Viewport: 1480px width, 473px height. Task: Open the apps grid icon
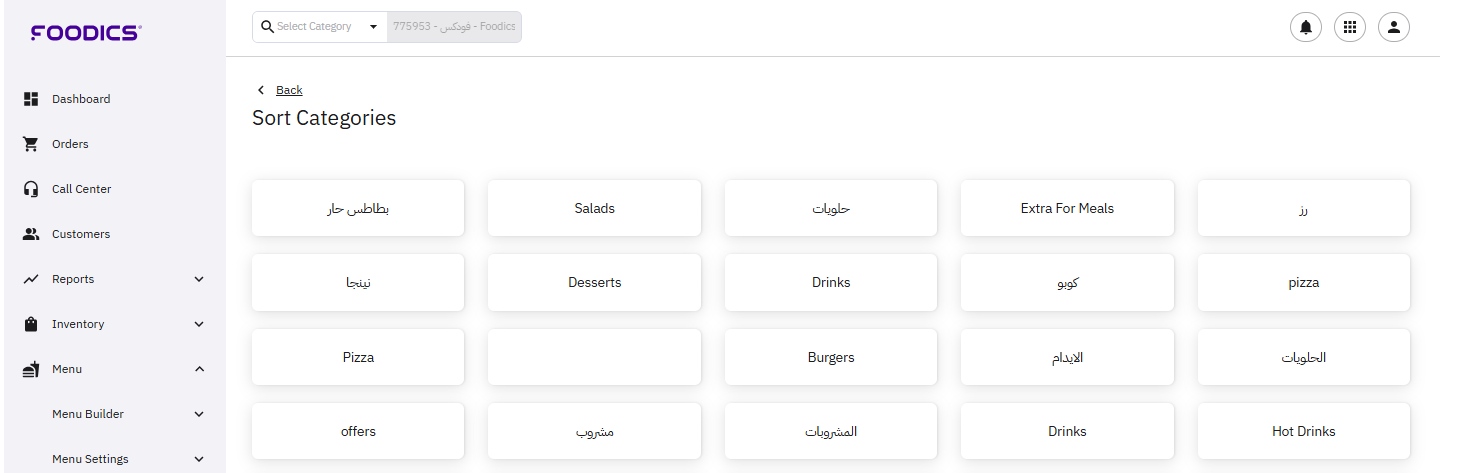point(1350,27)
